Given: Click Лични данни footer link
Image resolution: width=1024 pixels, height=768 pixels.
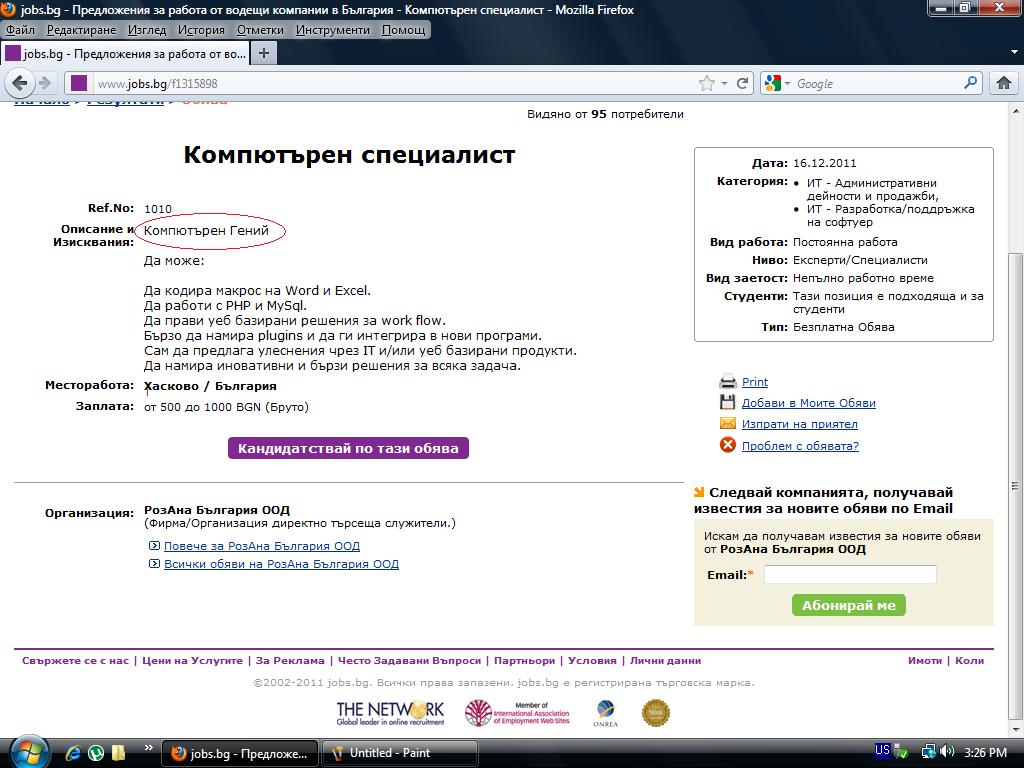Looking at the screenshot, I should [x=665, y=660].
